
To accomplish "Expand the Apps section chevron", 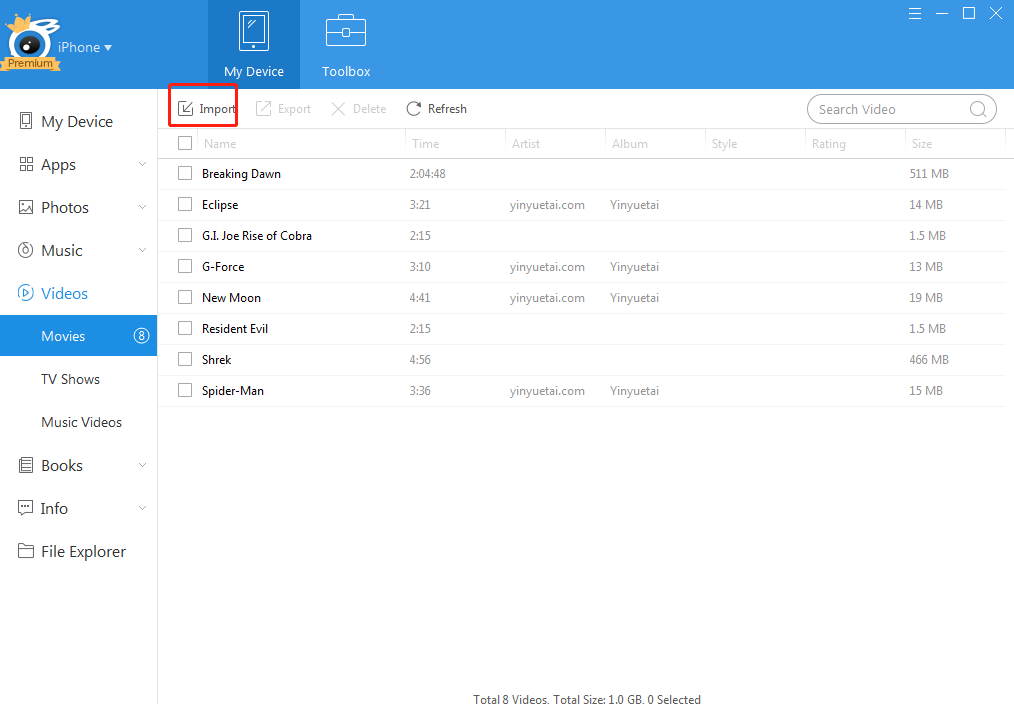I will (x=142, y=164).
